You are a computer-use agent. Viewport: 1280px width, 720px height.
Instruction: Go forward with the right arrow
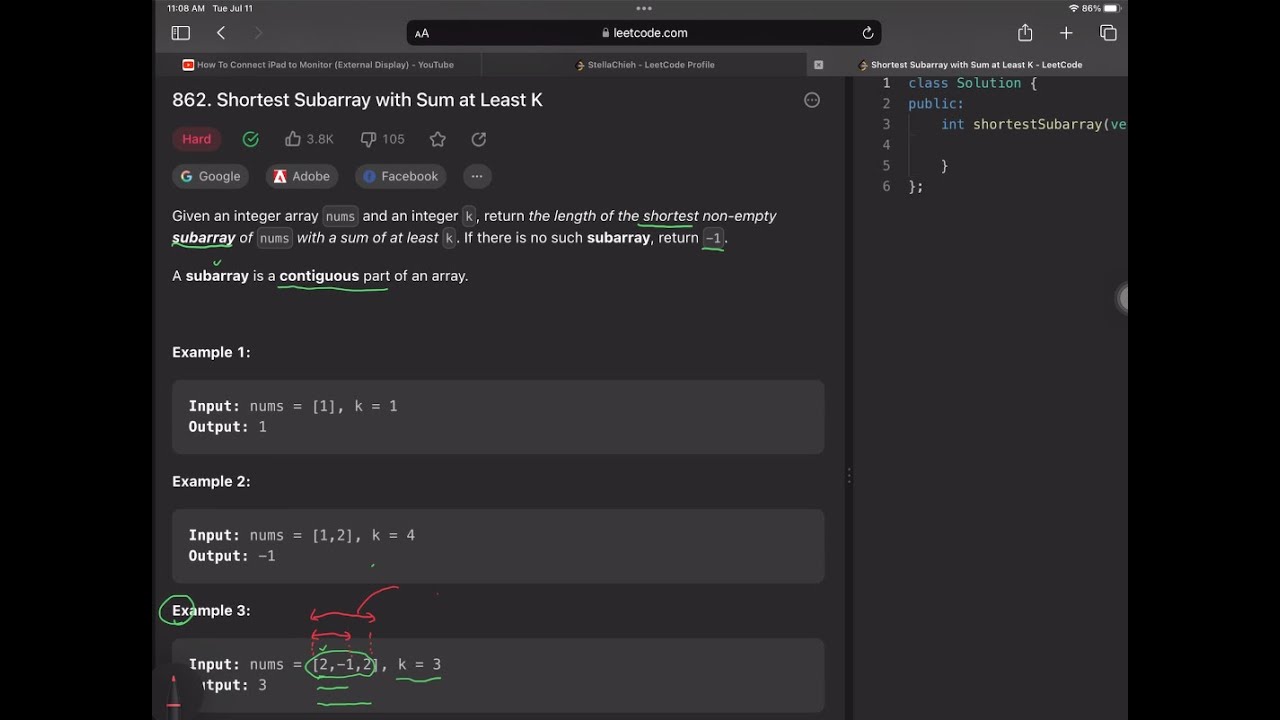tap(258, 33)
